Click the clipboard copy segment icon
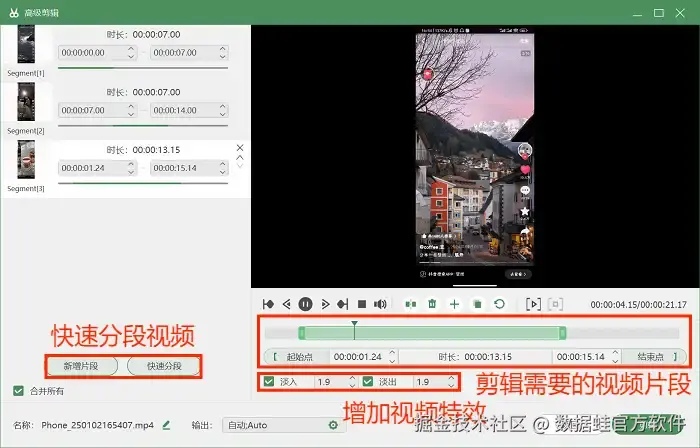Image resolution: width=700 pixels, height=448 pixels. click(477, 304)
